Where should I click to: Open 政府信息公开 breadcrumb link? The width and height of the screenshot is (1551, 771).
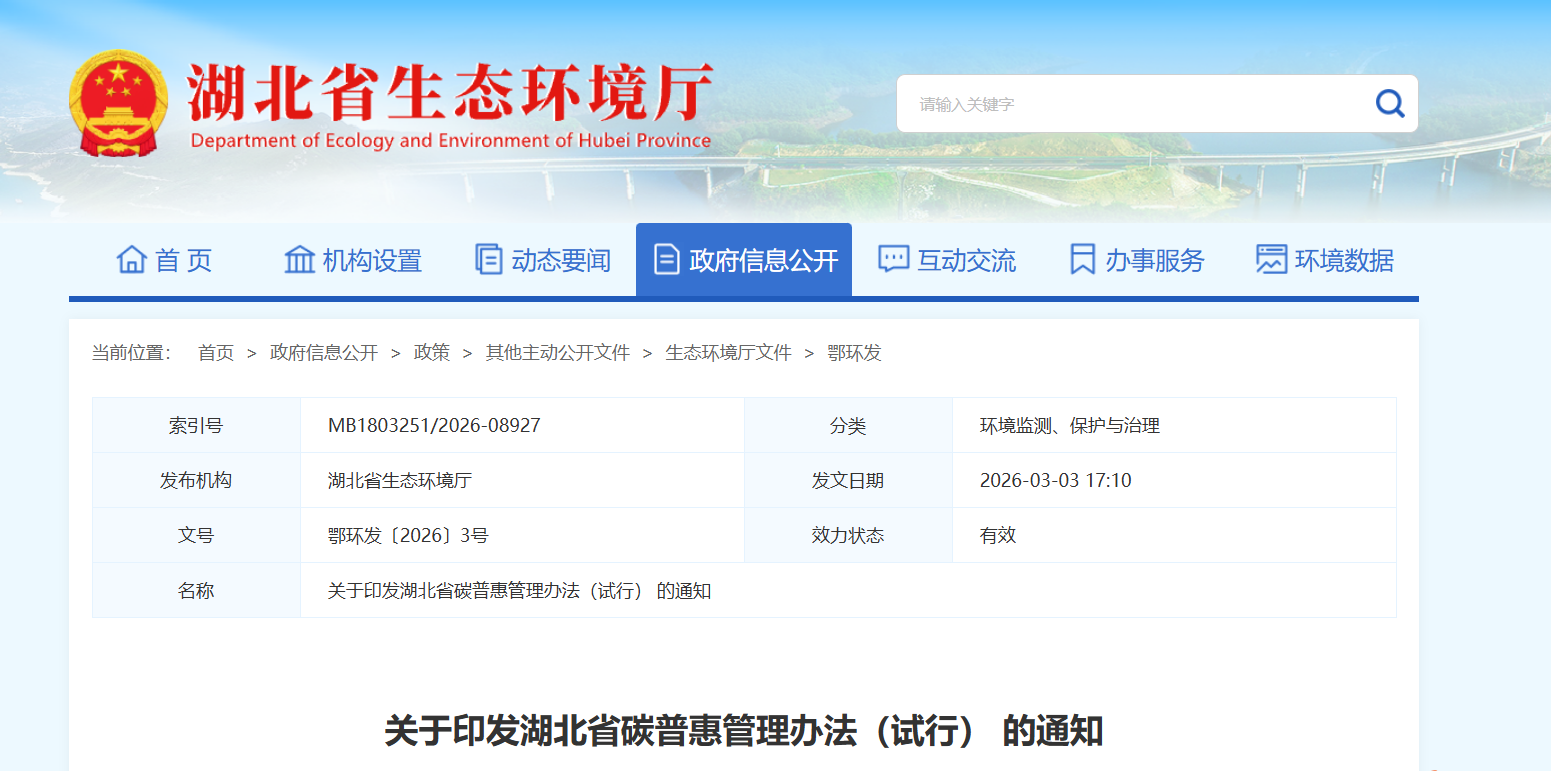point(324,353)
